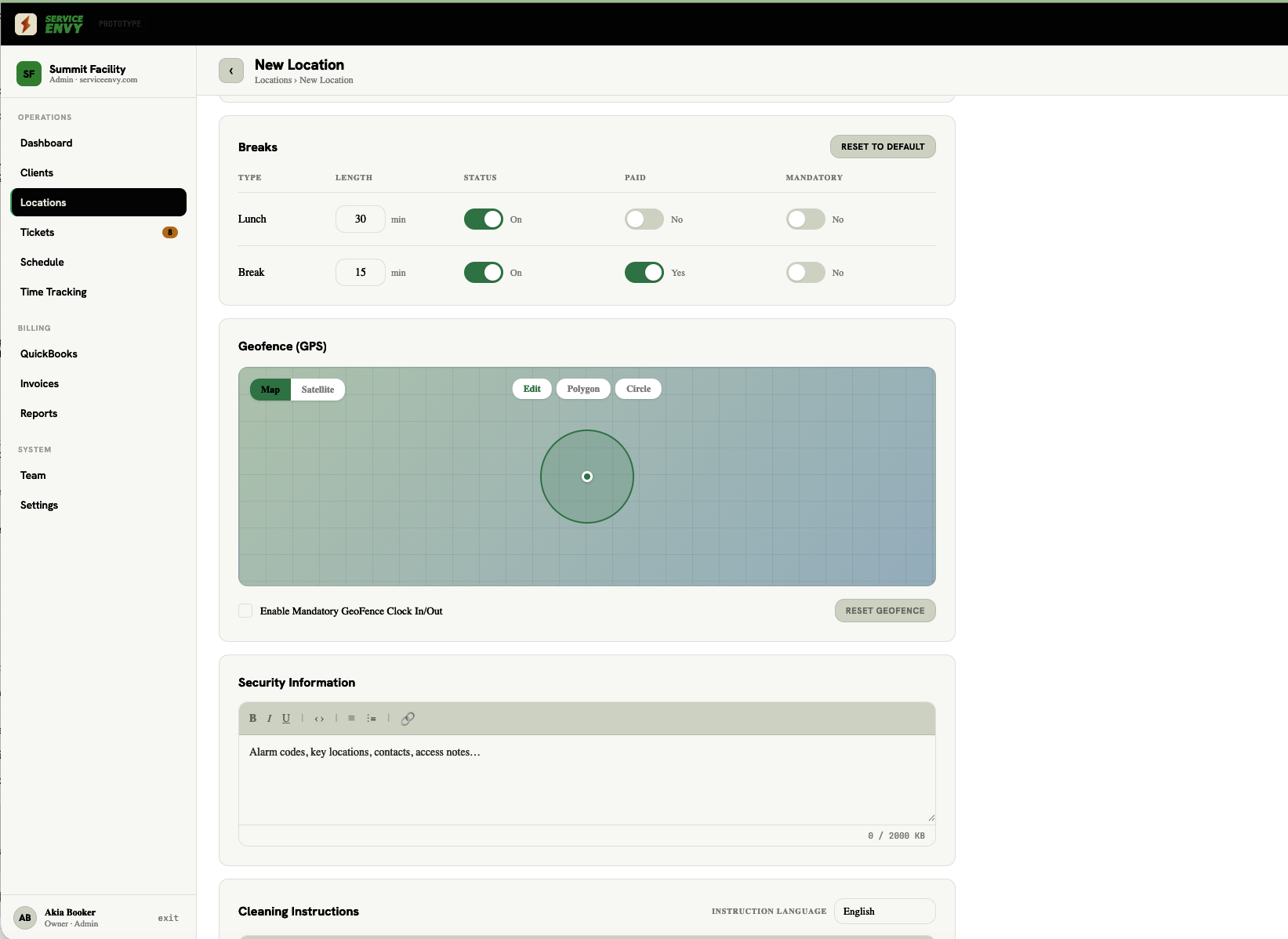The height and width of the screenshot is (939, 1288).
Task: Click the Reset Geofence button
Action: point(885,611)
